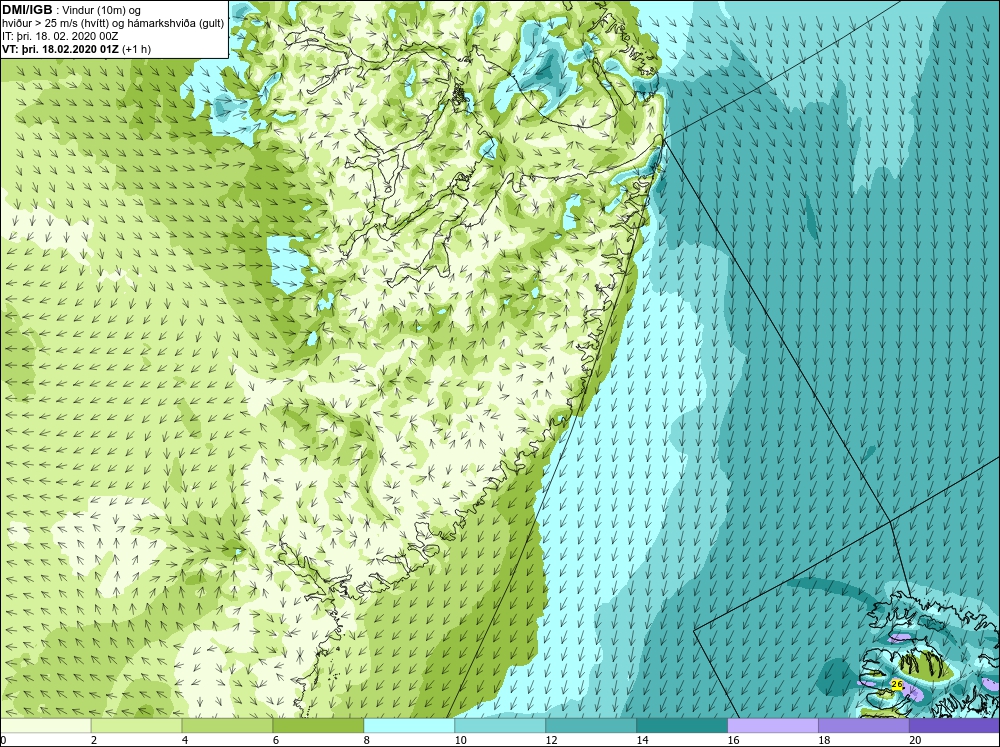Click the 2–4 m/s light green legend swatch
The width and height of the screenshot is (1000, 747).
pyautogui.click(x=136, y=725)
